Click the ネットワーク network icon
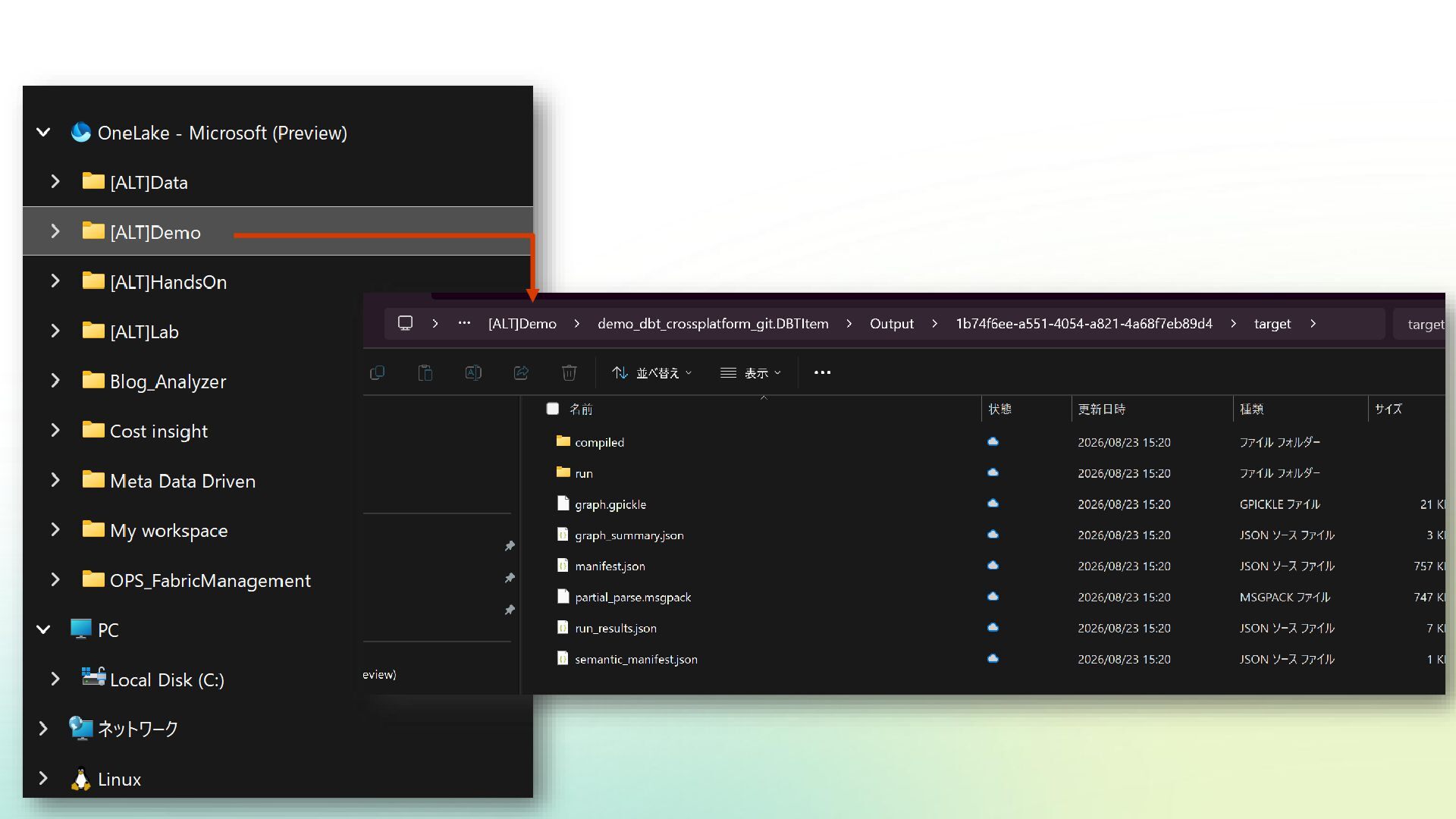 [x=81, y=728]
